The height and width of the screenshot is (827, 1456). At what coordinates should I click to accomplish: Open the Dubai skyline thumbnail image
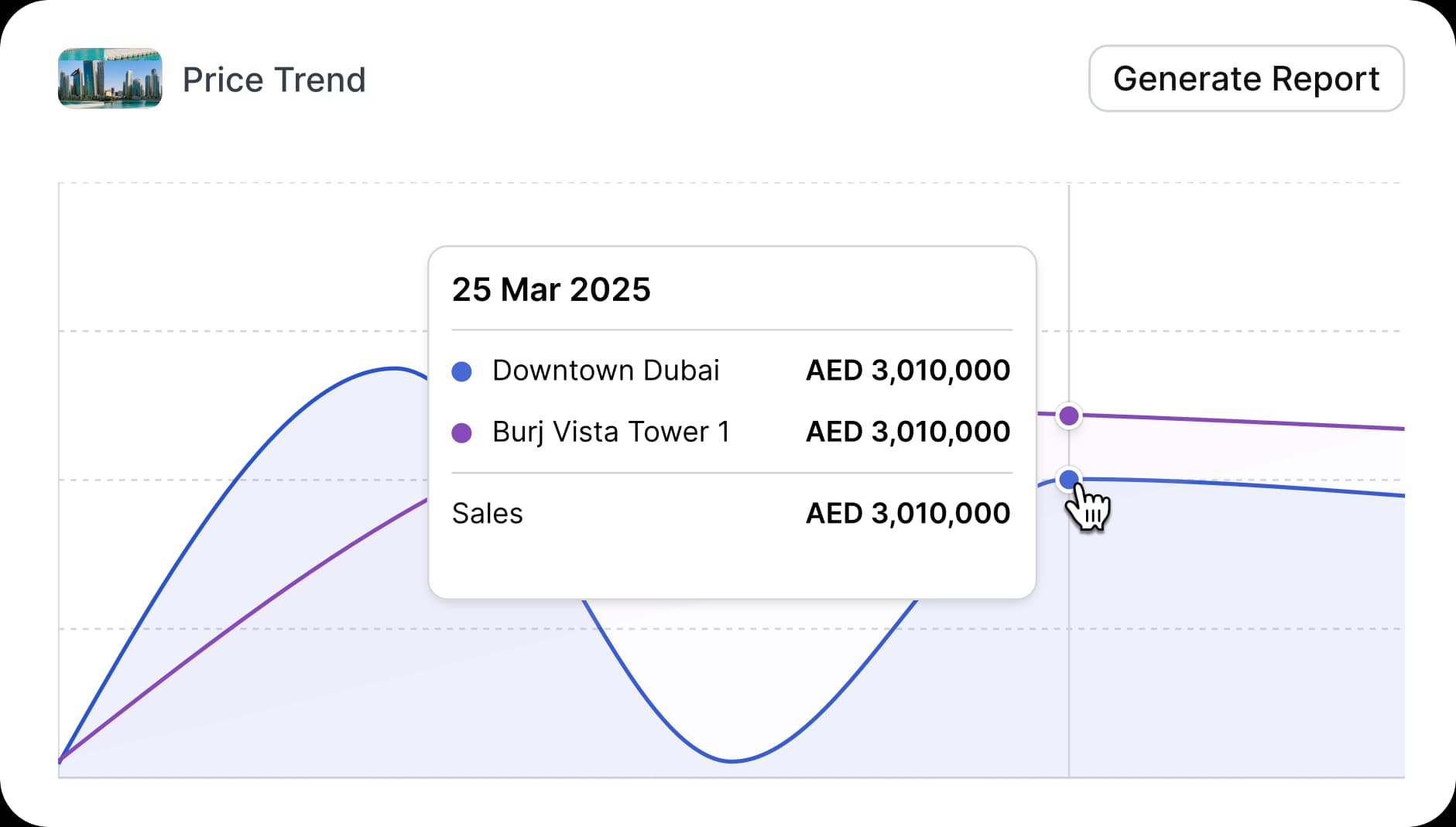coord(110,78)
